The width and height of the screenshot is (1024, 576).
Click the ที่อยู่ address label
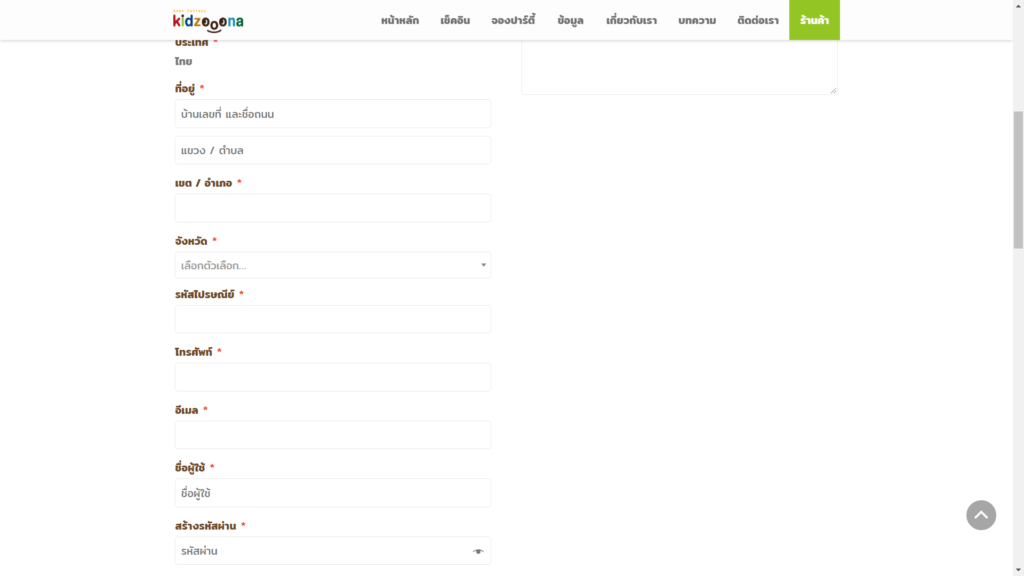pos(185,88)
